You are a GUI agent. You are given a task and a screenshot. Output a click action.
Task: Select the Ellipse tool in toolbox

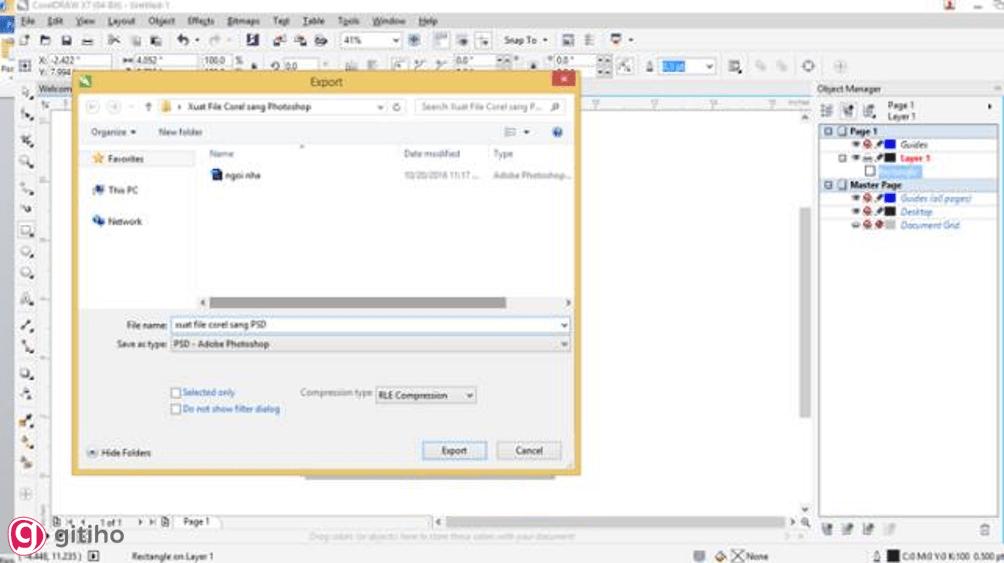coord(26,252)
